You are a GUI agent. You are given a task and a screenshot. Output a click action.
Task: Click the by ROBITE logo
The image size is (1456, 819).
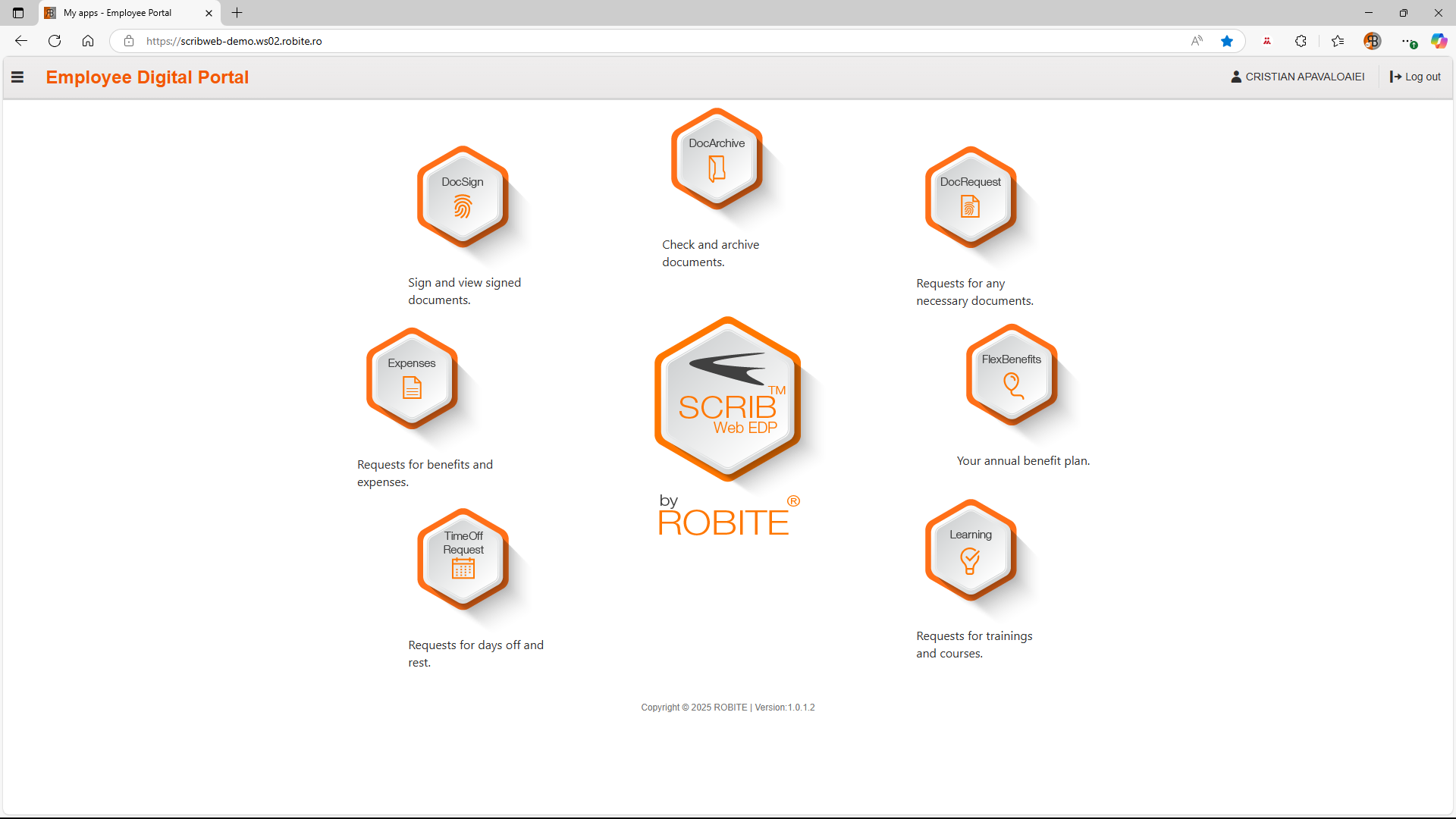point(729,516)
